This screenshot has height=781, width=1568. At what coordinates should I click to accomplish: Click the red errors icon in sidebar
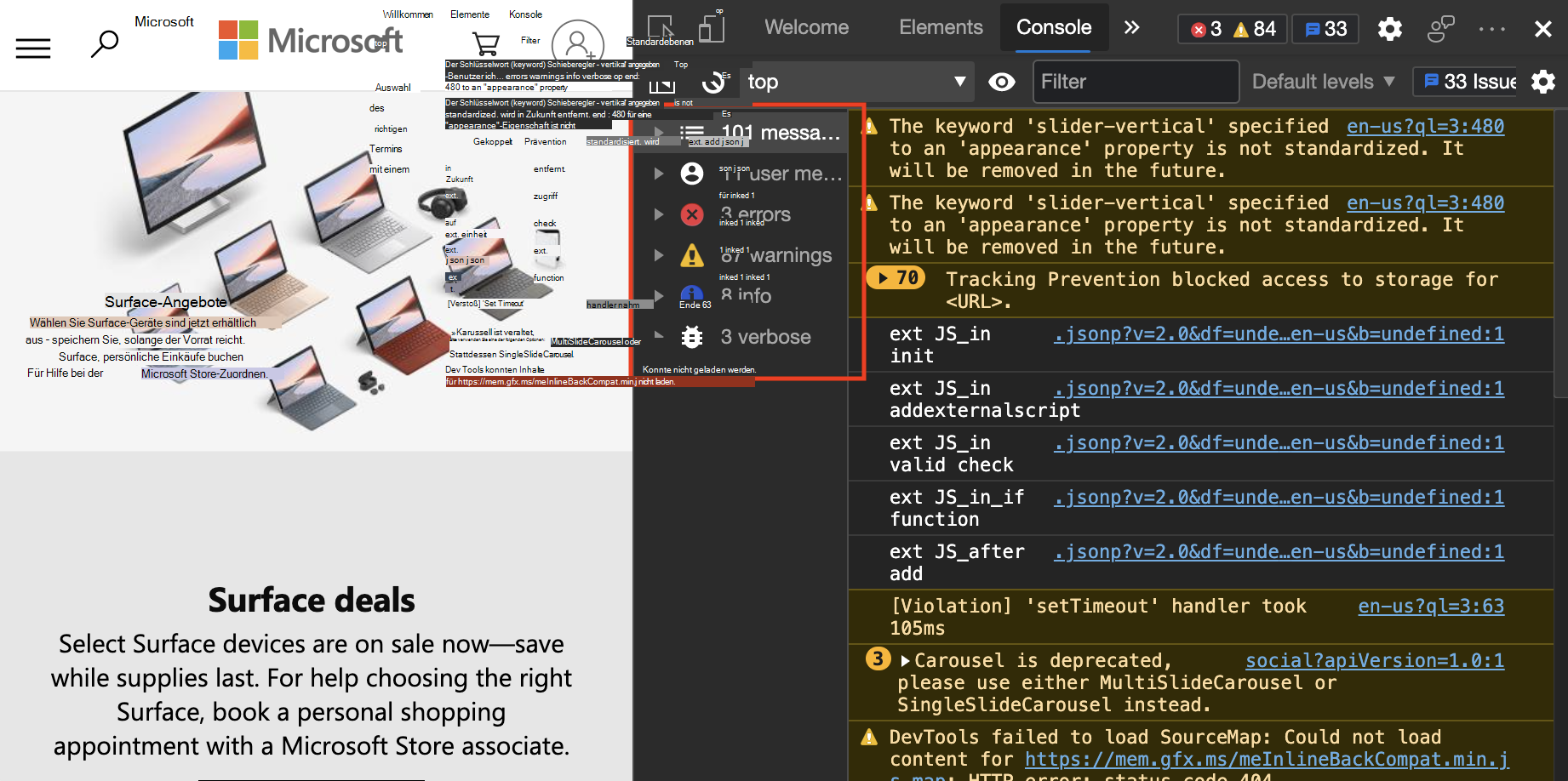pyautogui.click(x=692, y=214)
